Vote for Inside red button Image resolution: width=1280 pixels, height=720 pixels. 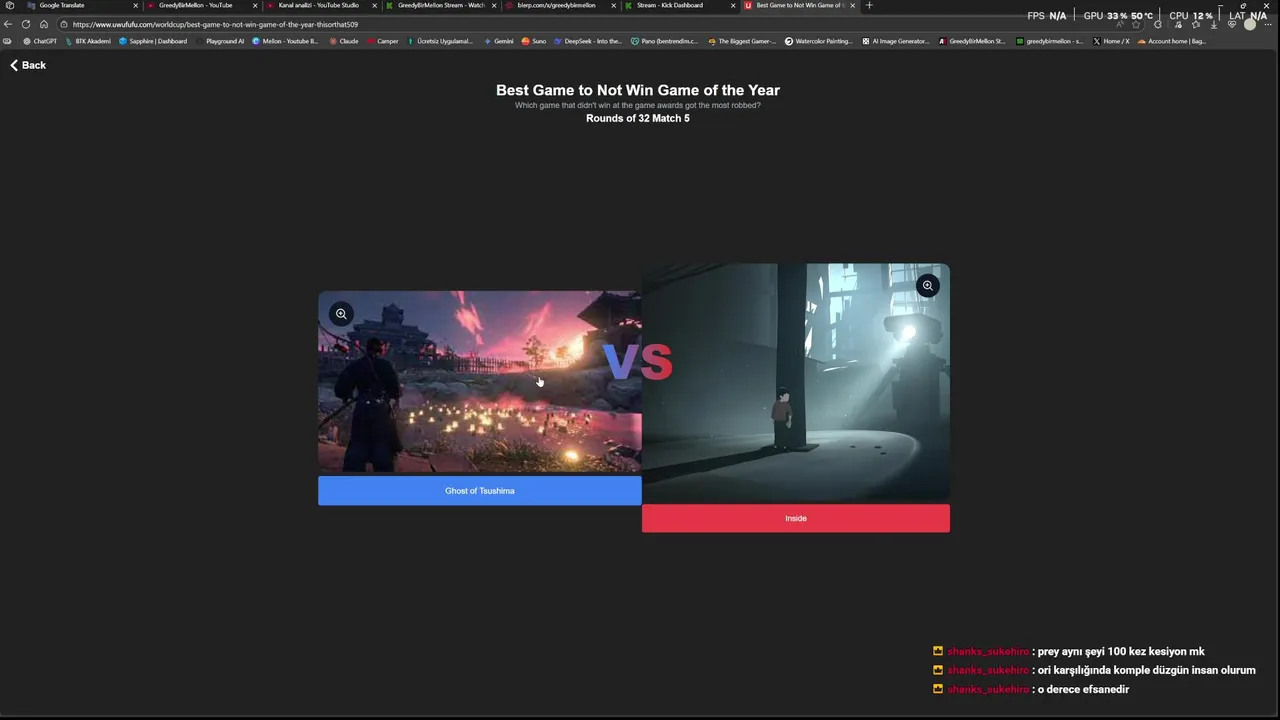tap(796, 518)
